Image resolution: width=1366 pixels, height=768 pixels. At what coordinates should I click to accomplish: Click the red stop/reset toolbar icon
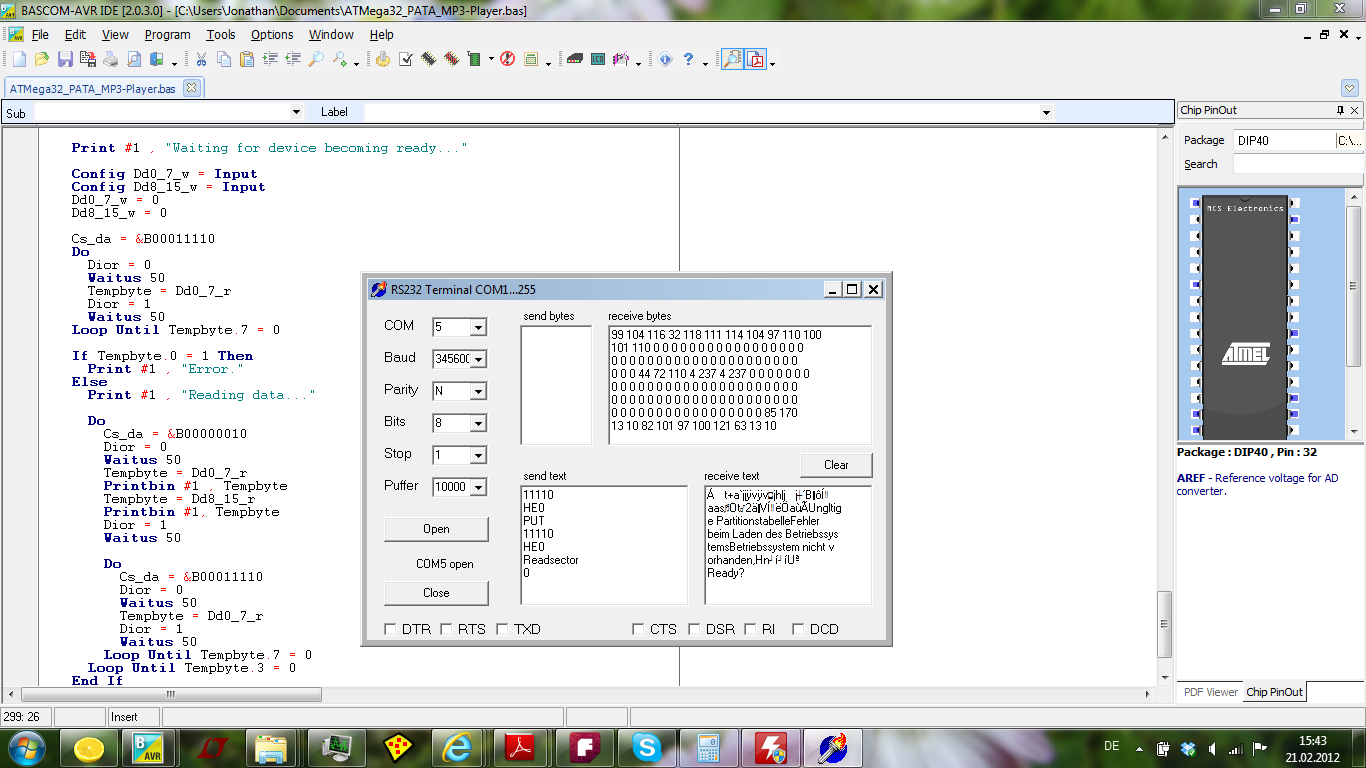coord(507,60)
